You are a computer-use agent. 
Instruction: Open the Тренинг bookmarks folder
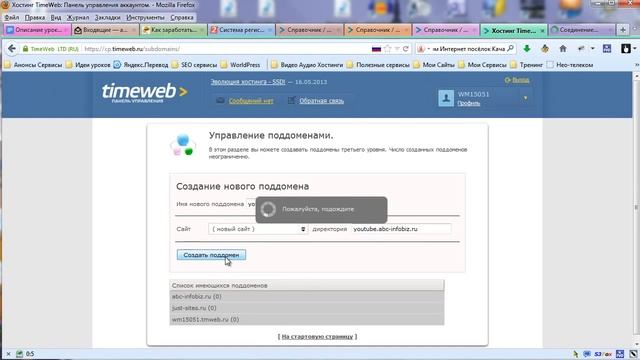pyautogui.click(x=527, y=64)
